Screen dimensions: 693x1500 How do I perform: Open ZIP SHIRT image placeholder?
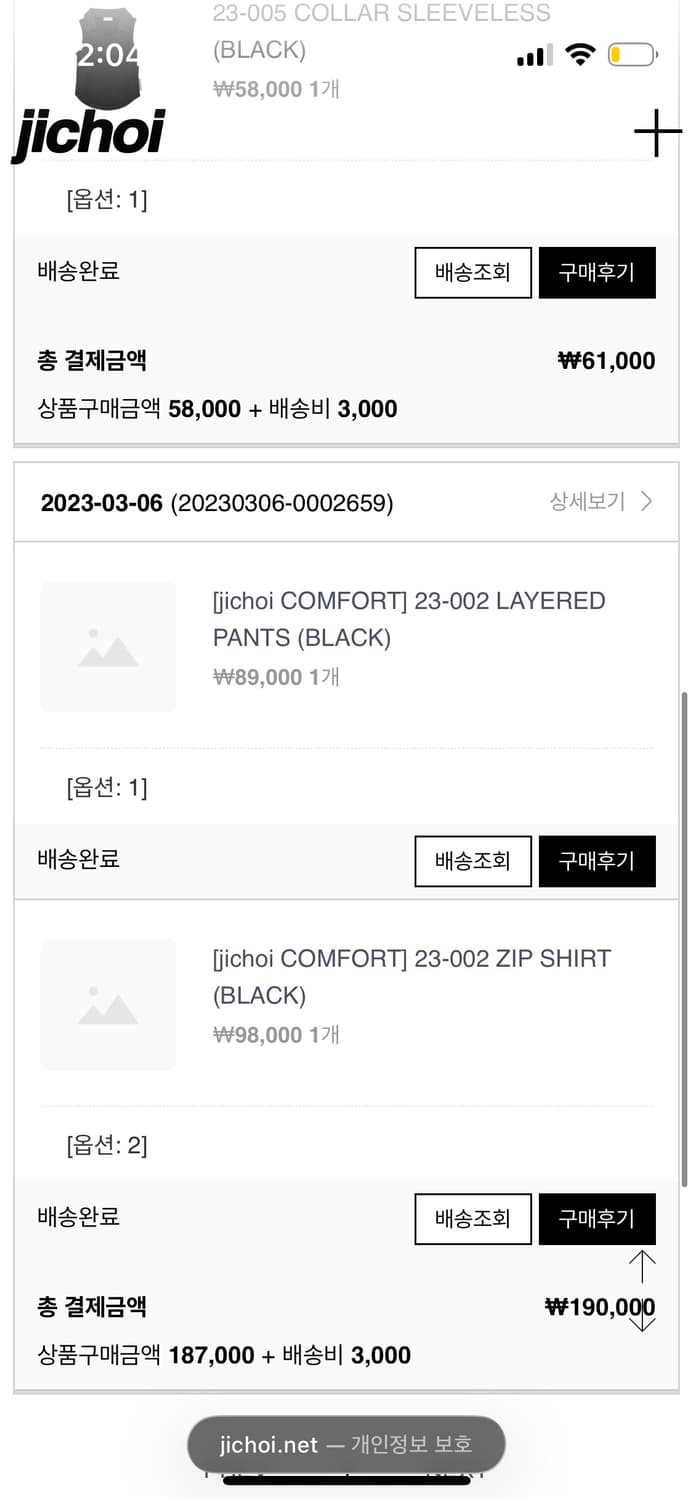click(x=107, y=1004)
